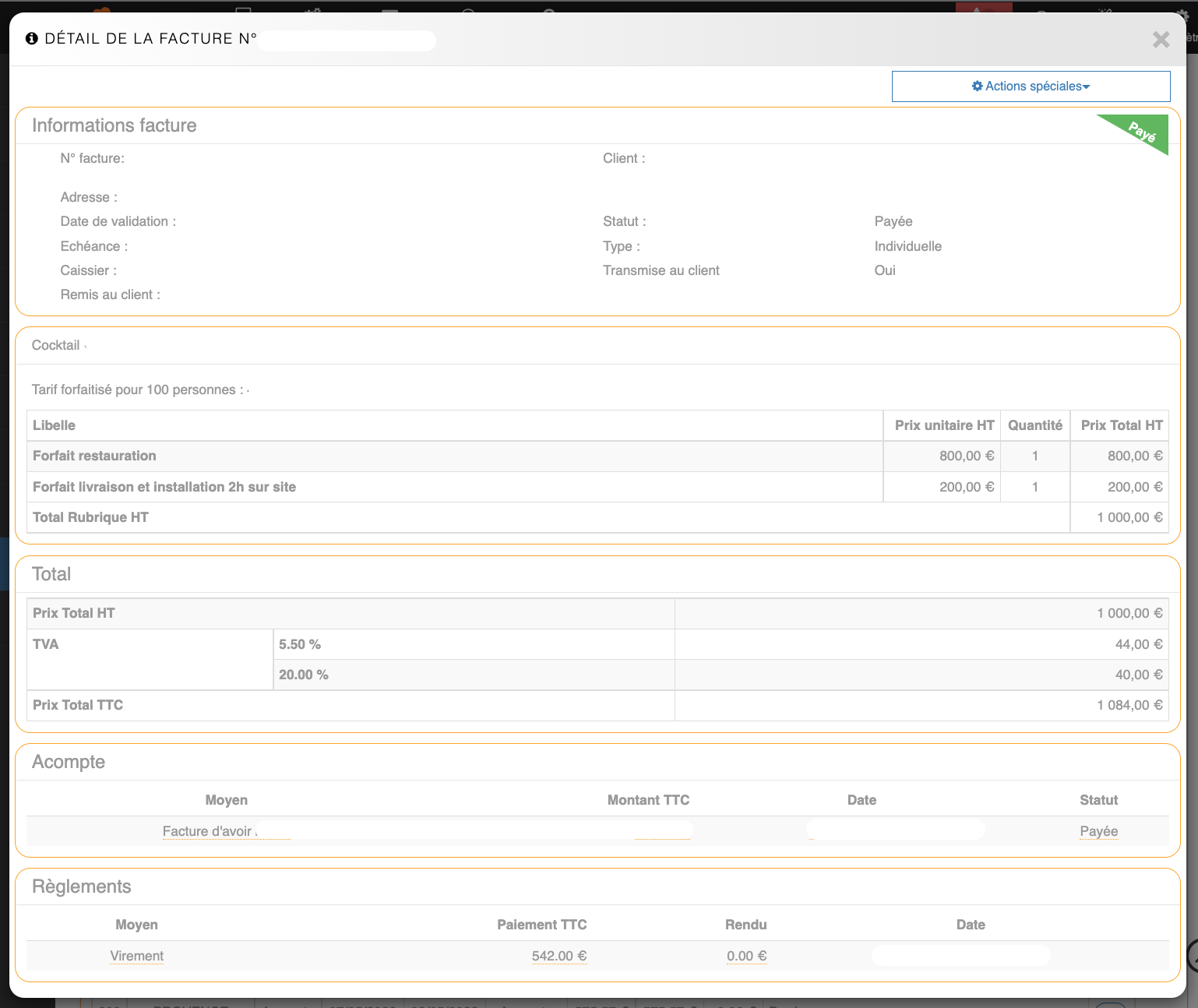Click the Règlements section heading
This screenshot has height=1008, width=1198.
click(82, 886)
